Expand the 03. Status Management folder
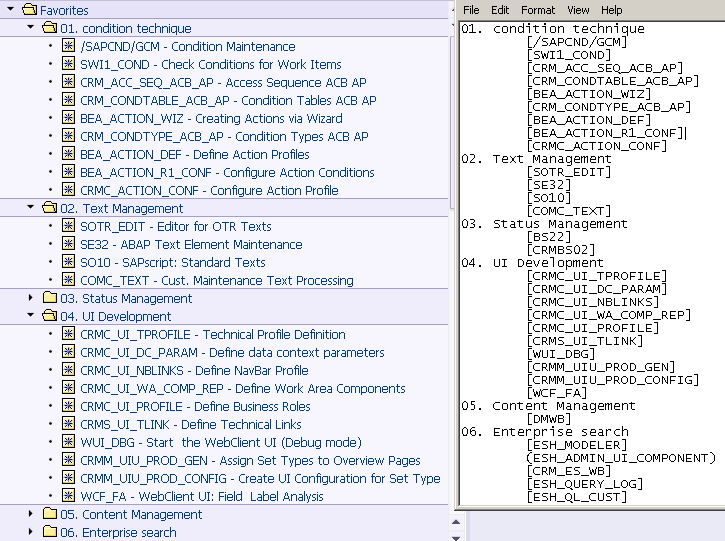 click(x=31, y=298)
